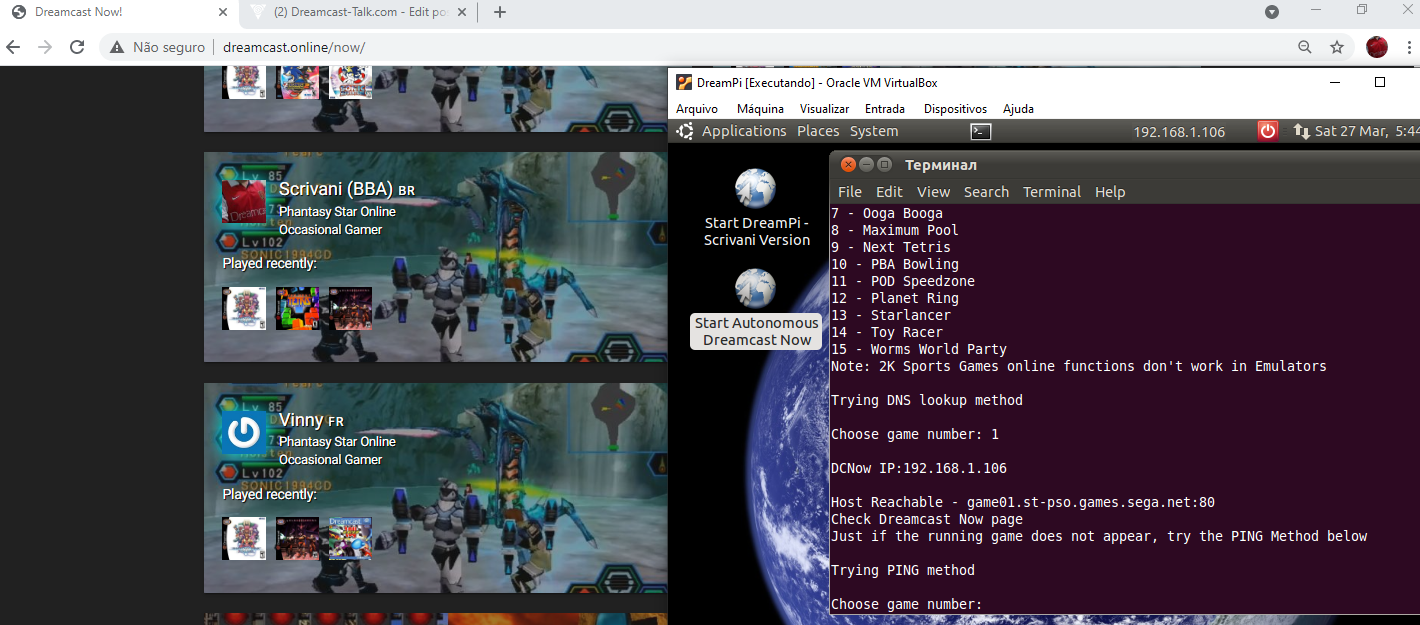This screenshot has height=625, width=1420.
Task: Click the Chrome forward arrow
Action: tap(45, 47)
